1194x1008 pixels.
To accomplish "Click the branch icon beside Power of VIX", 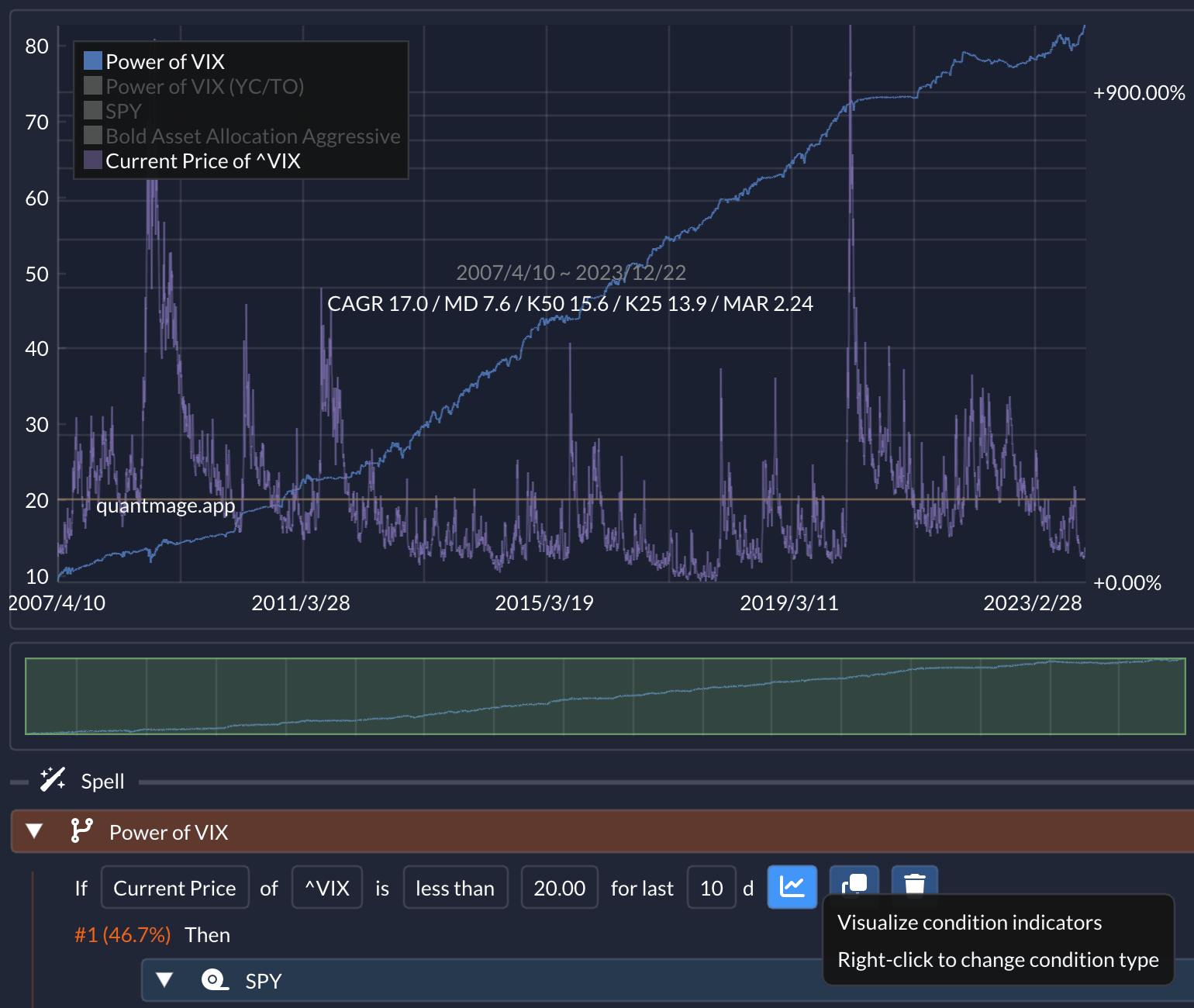I will click(x=81, y=830).
